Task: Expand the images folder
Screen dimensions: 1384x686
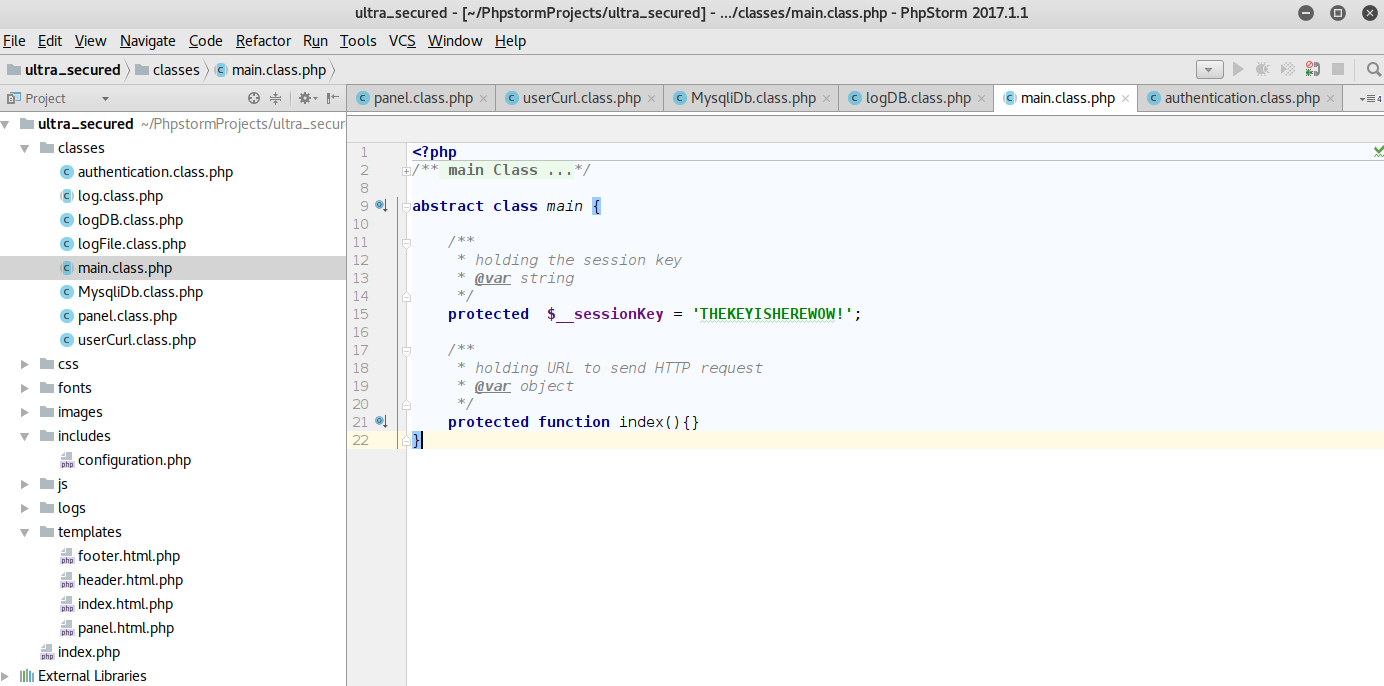Action: point(25,412)
